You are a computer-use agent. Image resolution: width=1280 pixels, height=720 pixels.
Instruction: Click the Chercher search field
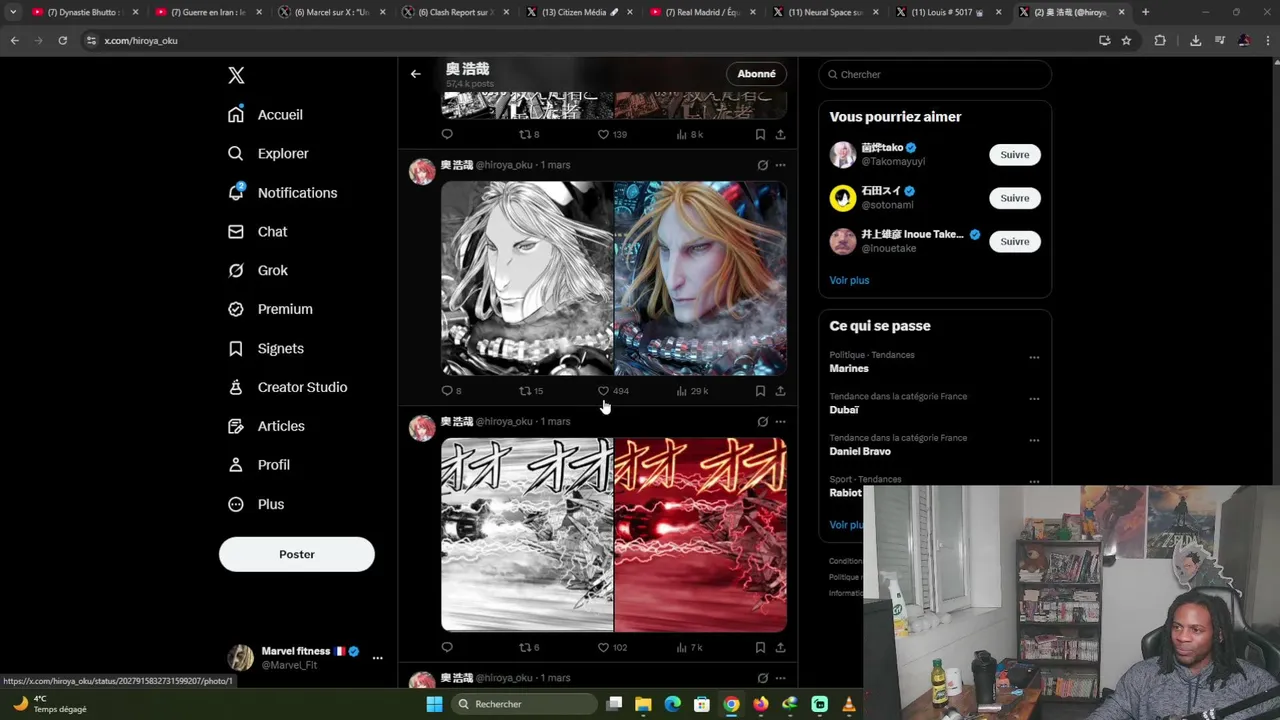tap(935, 74)
